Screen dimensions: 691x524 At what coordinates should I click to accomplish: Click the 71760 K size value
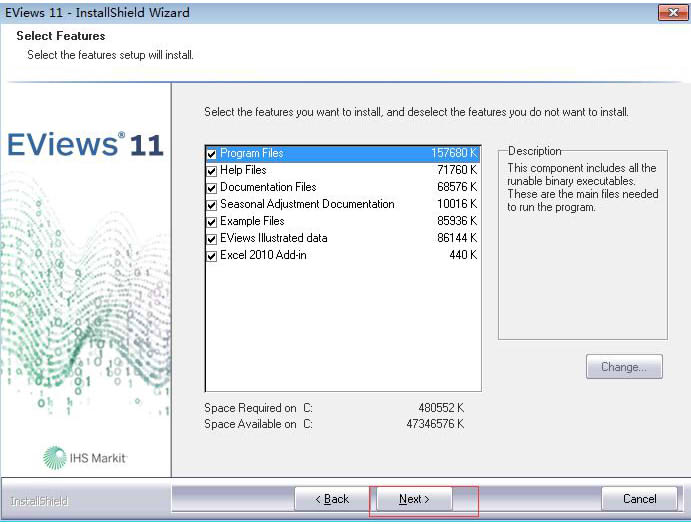[x=457, y=170]
